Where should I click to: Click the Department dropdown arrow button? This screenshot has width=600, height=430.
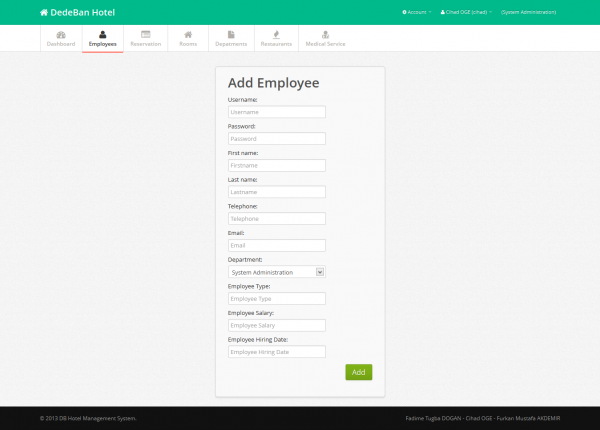pyautogui.click(x=320, y=272)
